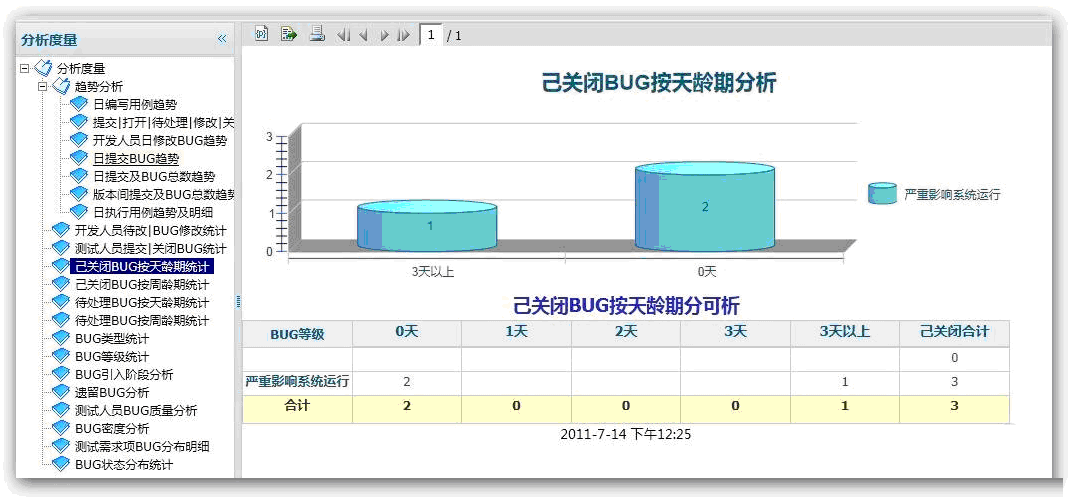Click the print report icon
Screen dimensions: 1075x504
click(316, 34)
